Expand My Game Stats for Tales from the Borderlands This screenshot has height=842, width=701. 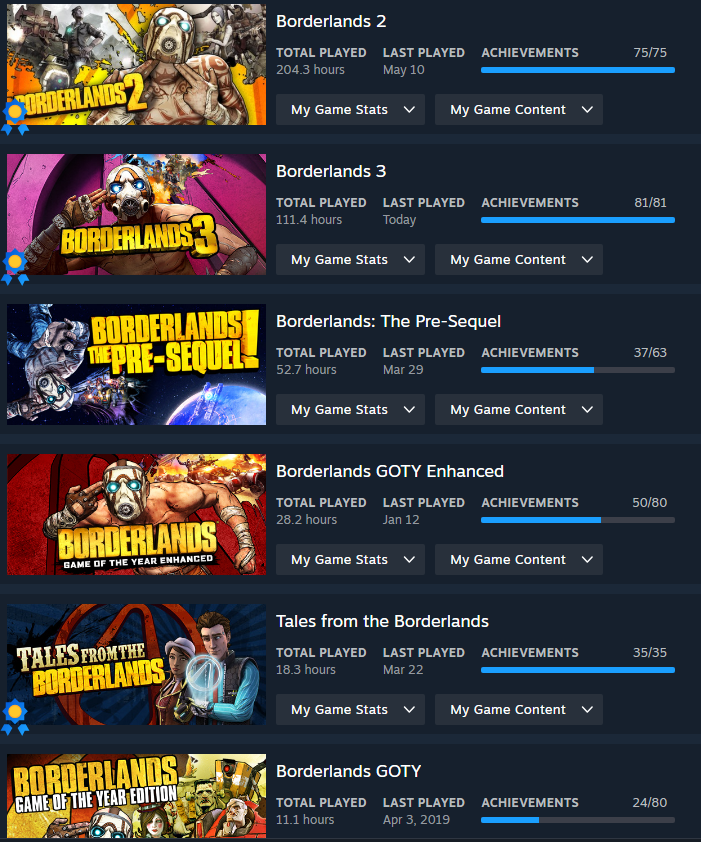[x=350, y=710]
